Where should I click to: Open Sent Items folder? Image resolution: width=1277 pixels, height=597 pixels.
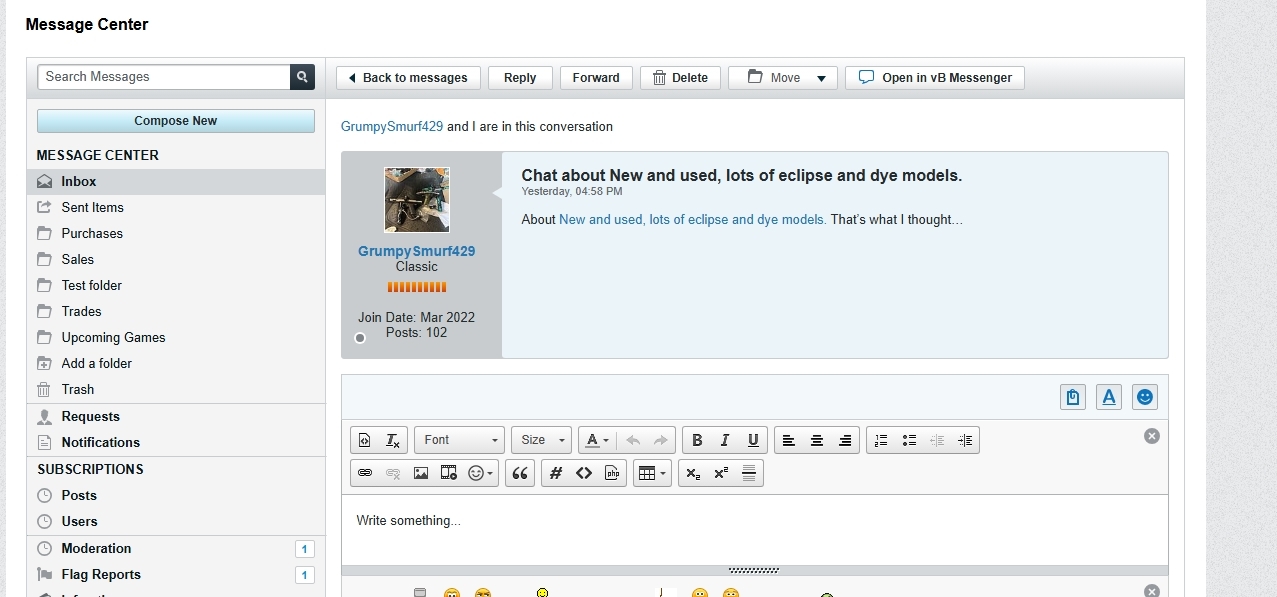pyautogui.click(x=176, y=207)
